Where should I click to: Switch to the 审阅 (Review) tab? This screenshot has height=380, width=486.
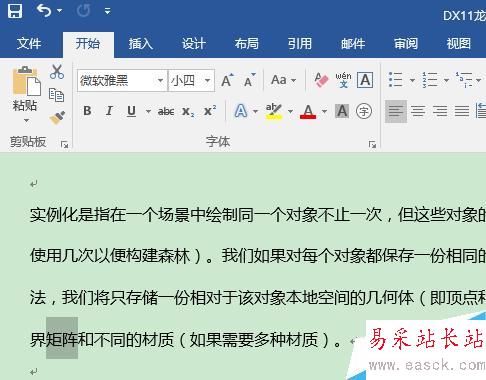coord(406,44)
